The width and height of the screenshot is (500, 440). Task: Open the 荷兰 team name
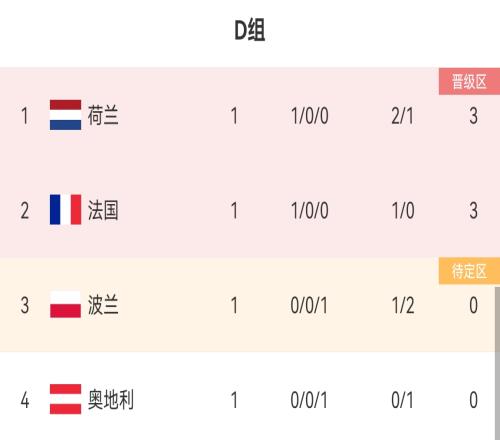(103, 115)
